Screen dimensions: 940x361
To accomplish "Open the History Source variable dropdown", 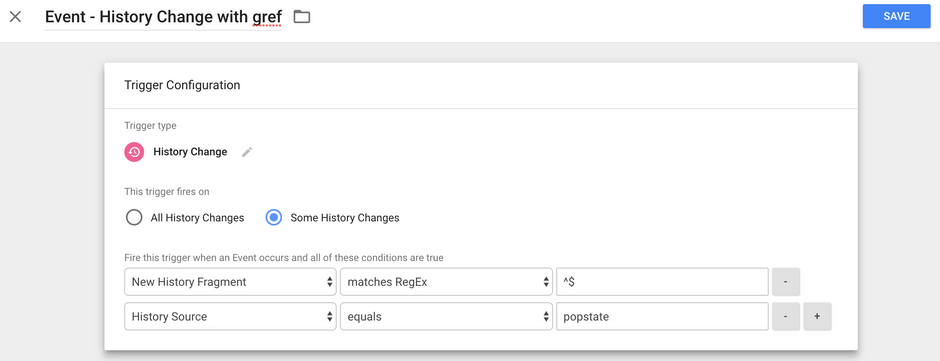I will [x=230, y=317].
